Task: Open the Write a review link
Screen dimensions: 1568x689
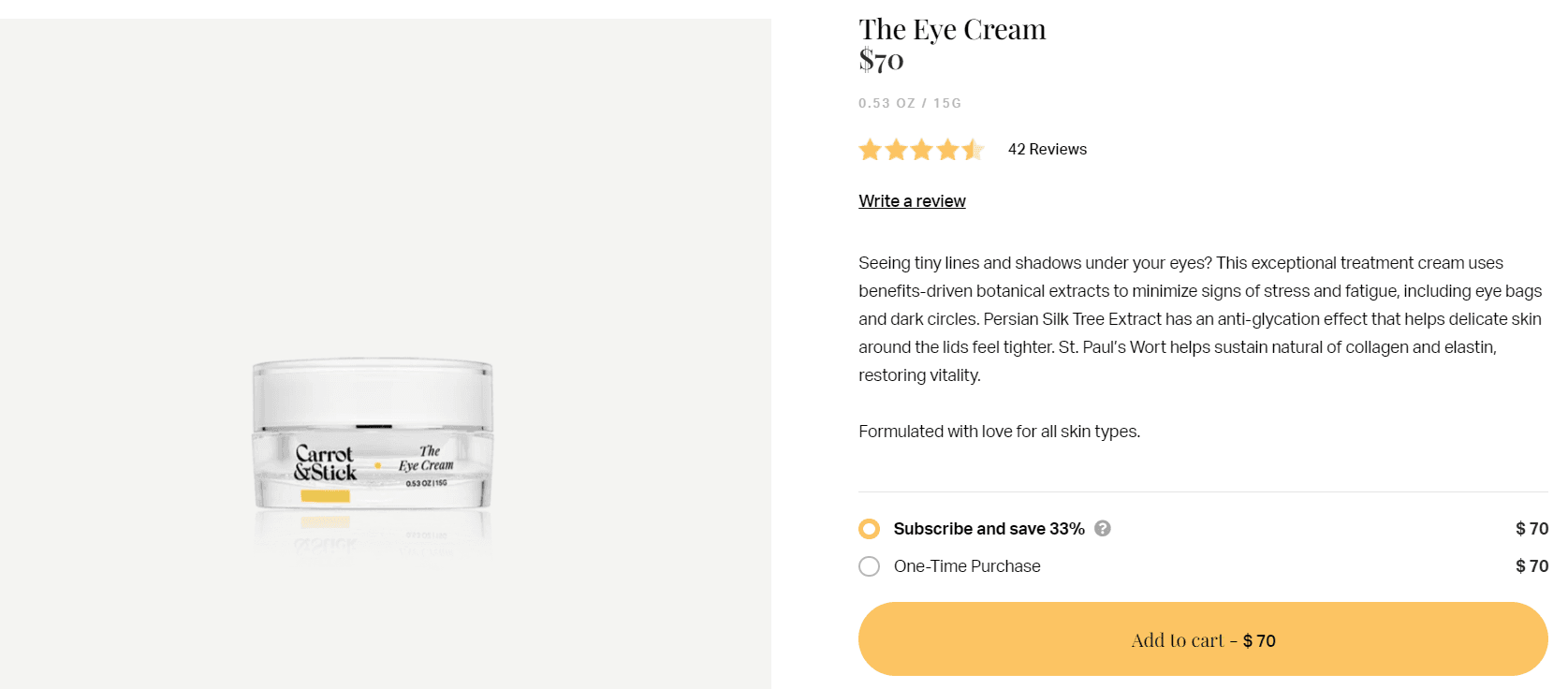Action: click(x=912, y=201)
